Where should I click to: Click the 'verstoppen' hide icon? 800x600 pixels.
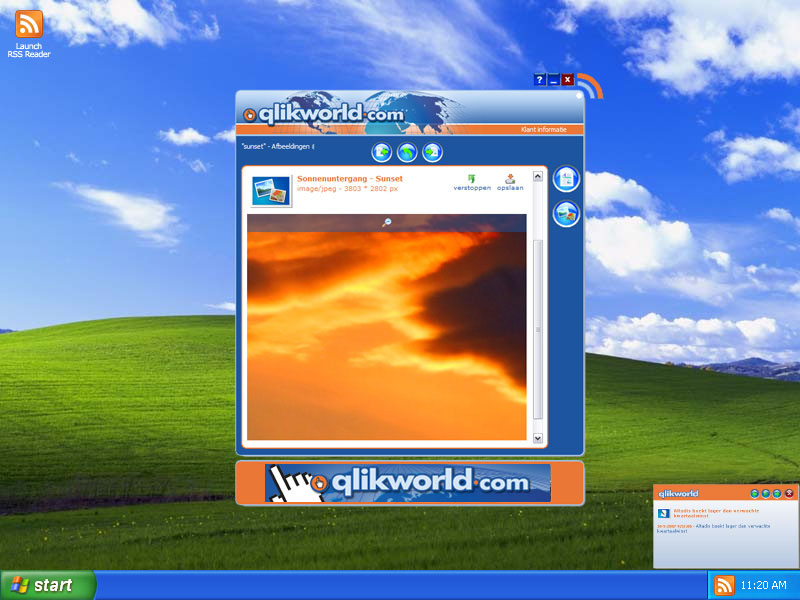(471, 179)
